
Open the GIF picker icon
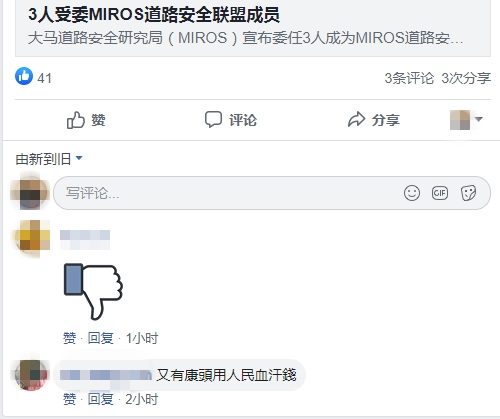pyautogui.click(x=440, y=193)
